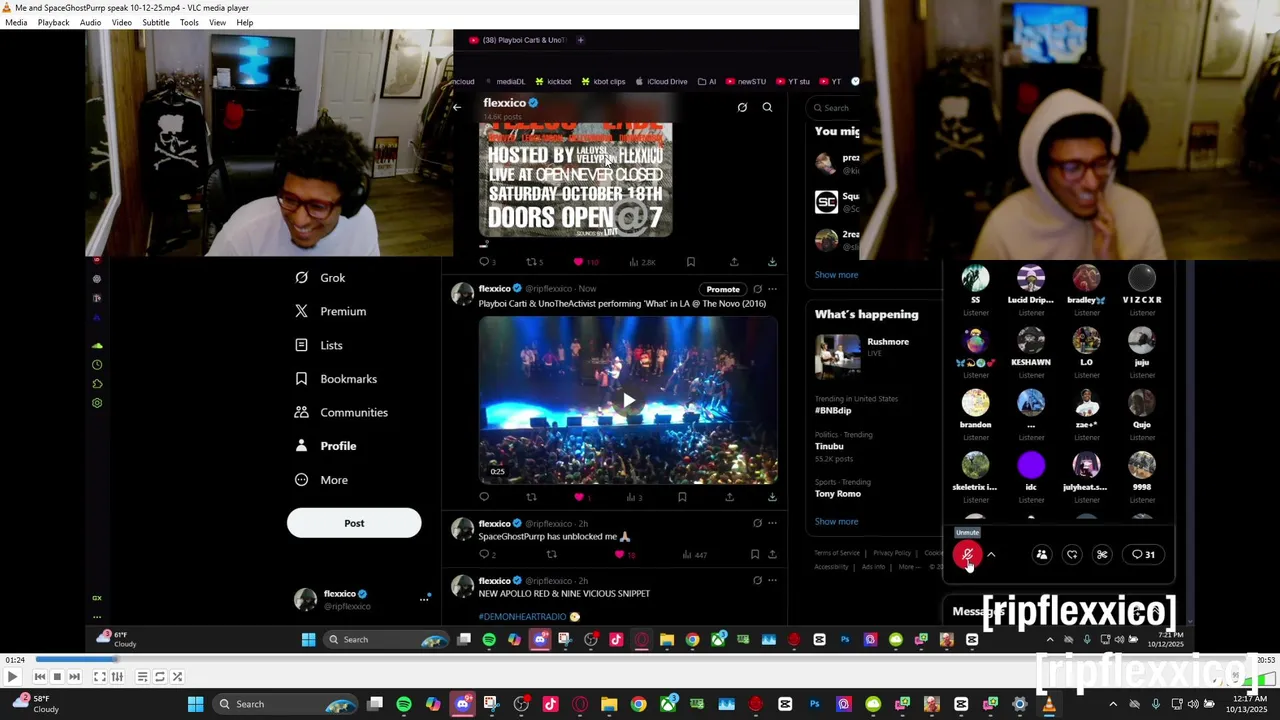Skip to next media in VLC
1280x720 pixels.
[74, 677]
